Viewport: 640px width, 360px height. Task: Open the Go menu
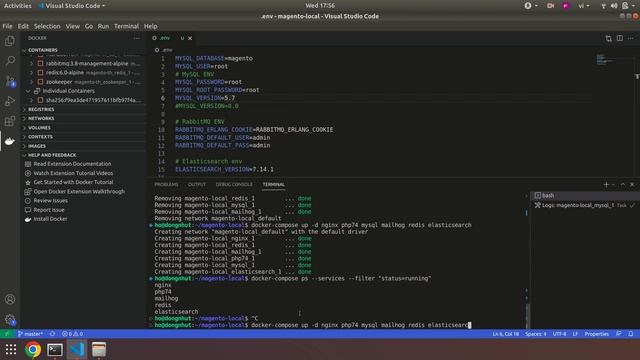(x=89, y=26)
